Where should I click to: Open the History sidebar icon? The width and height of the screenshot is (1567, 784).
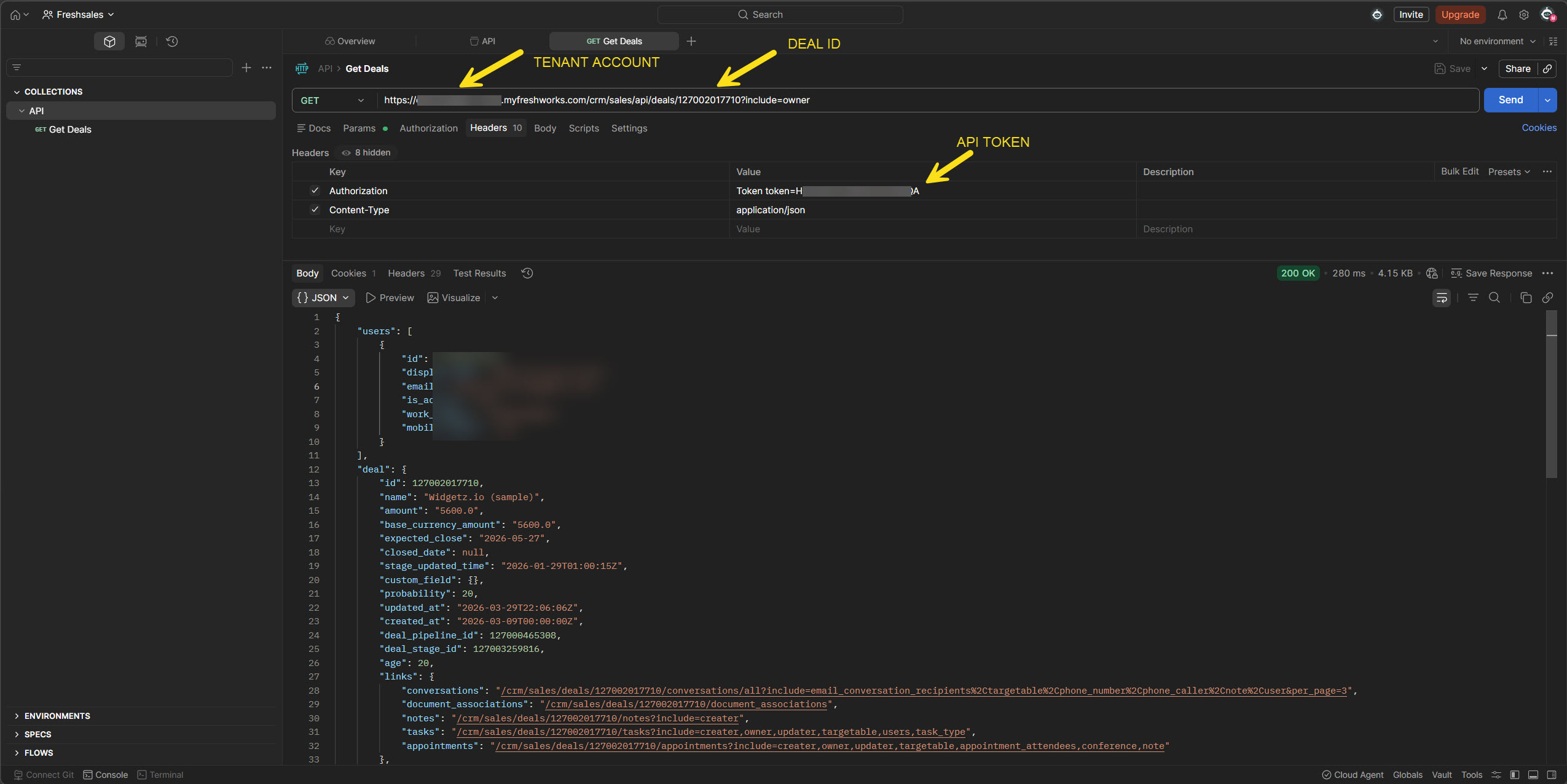(172, 41)
